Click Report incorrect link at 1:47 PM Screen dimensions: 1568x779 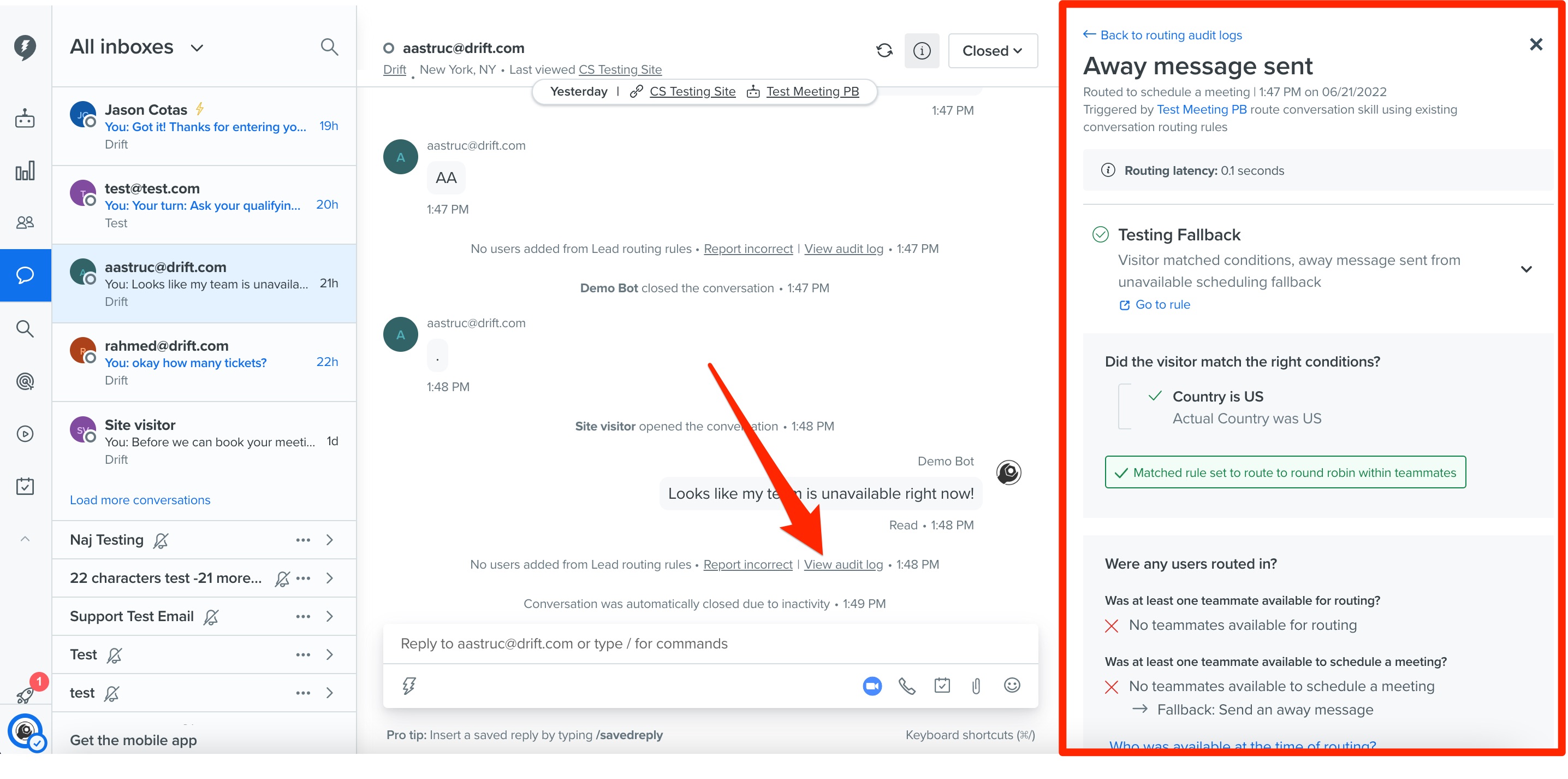(748, 249)
